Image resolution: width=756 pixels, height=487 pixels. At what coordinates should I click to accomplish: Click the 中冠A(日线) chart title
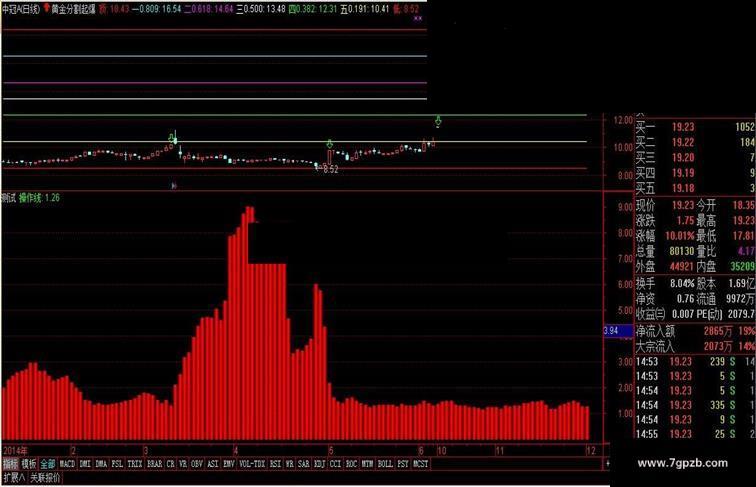point(21,9)
